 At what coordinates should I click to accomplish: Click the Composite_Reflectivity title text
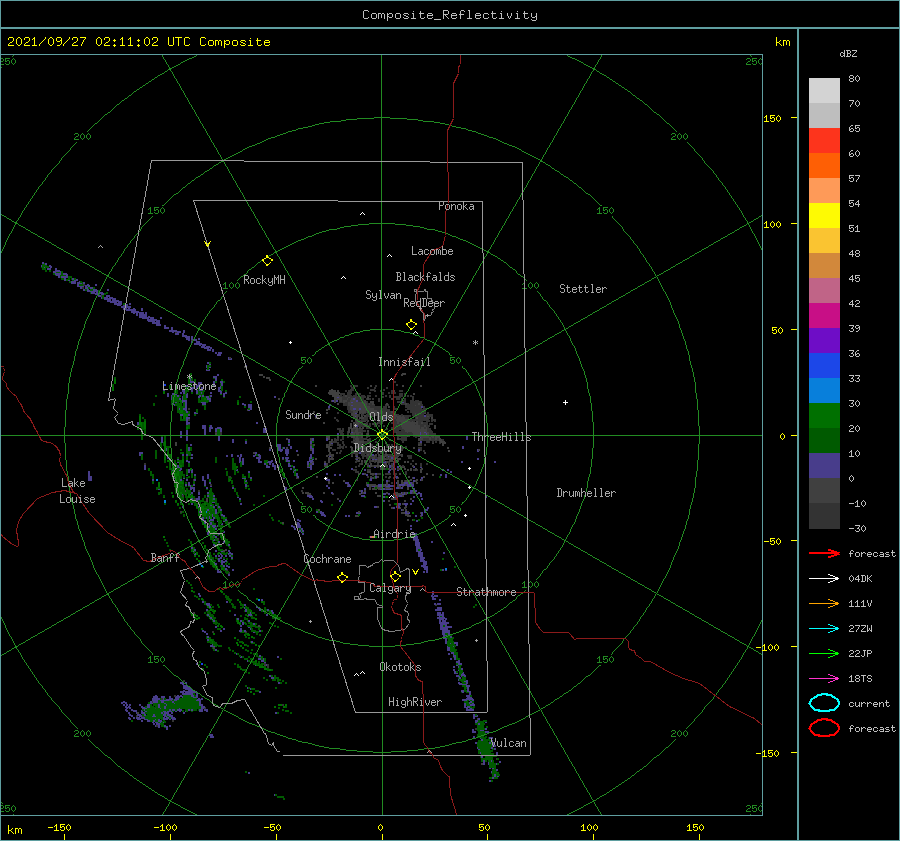point(449,15)
